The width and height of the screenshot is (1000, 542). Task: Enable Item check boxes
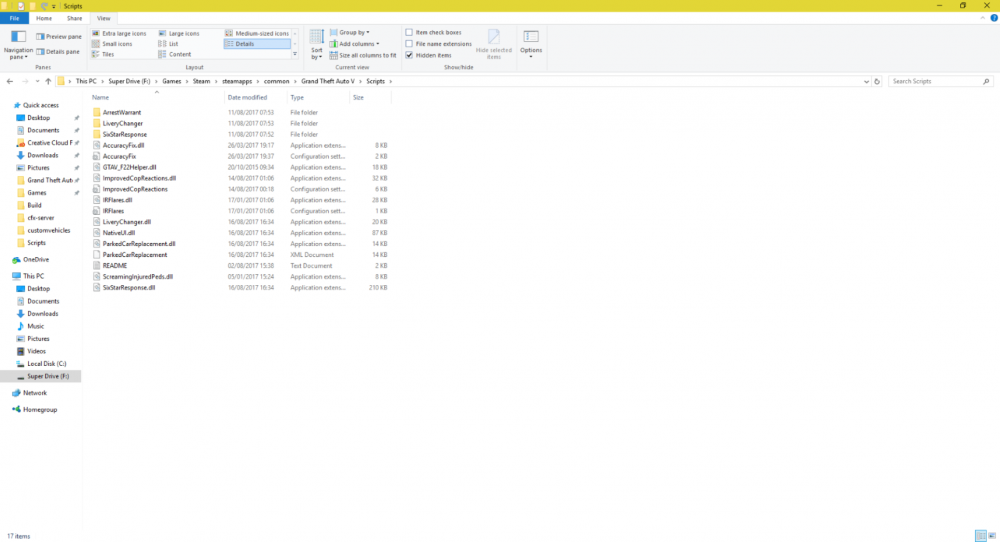point(409,33)
